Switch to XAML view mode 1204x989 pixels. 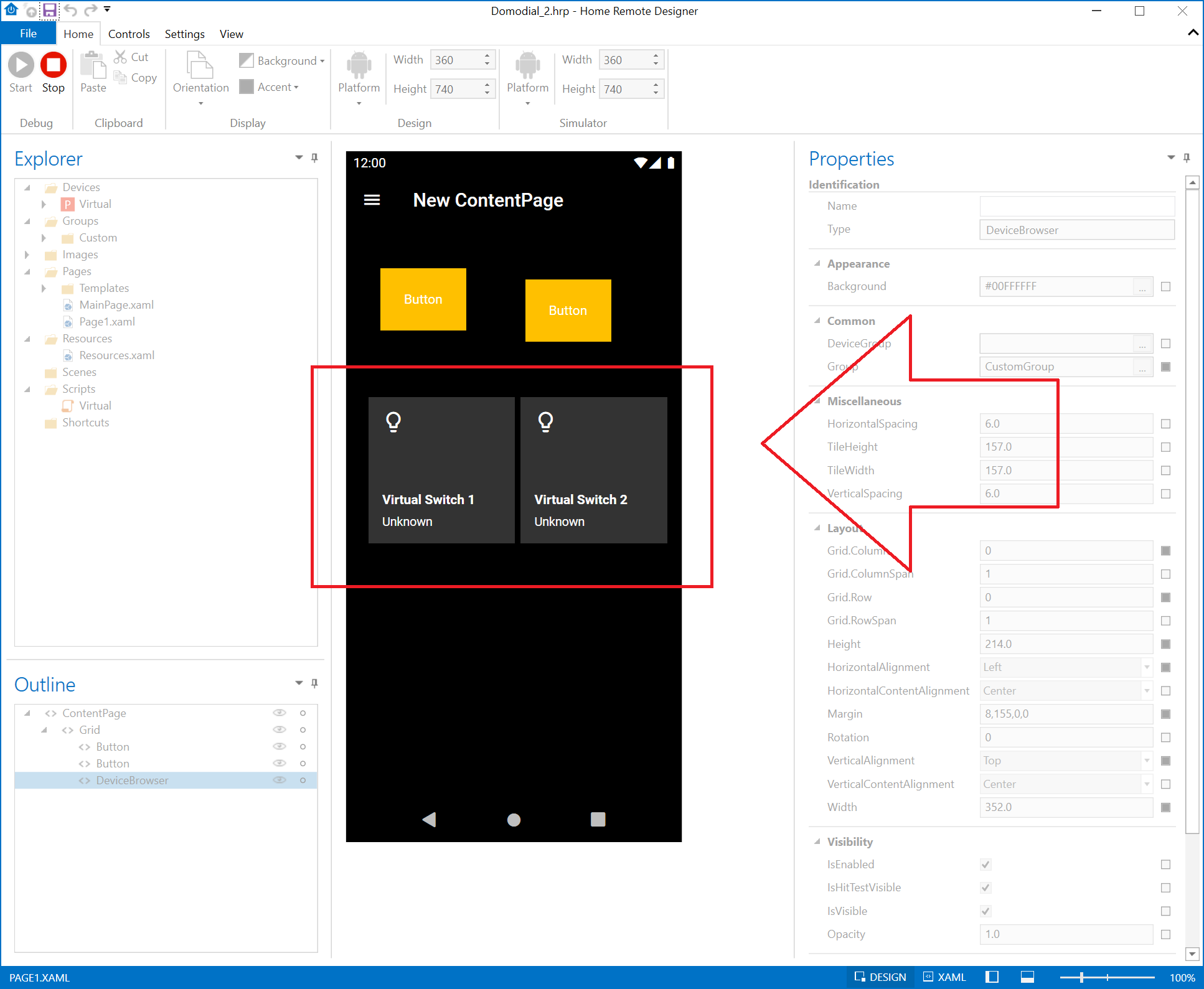[944, 977]
